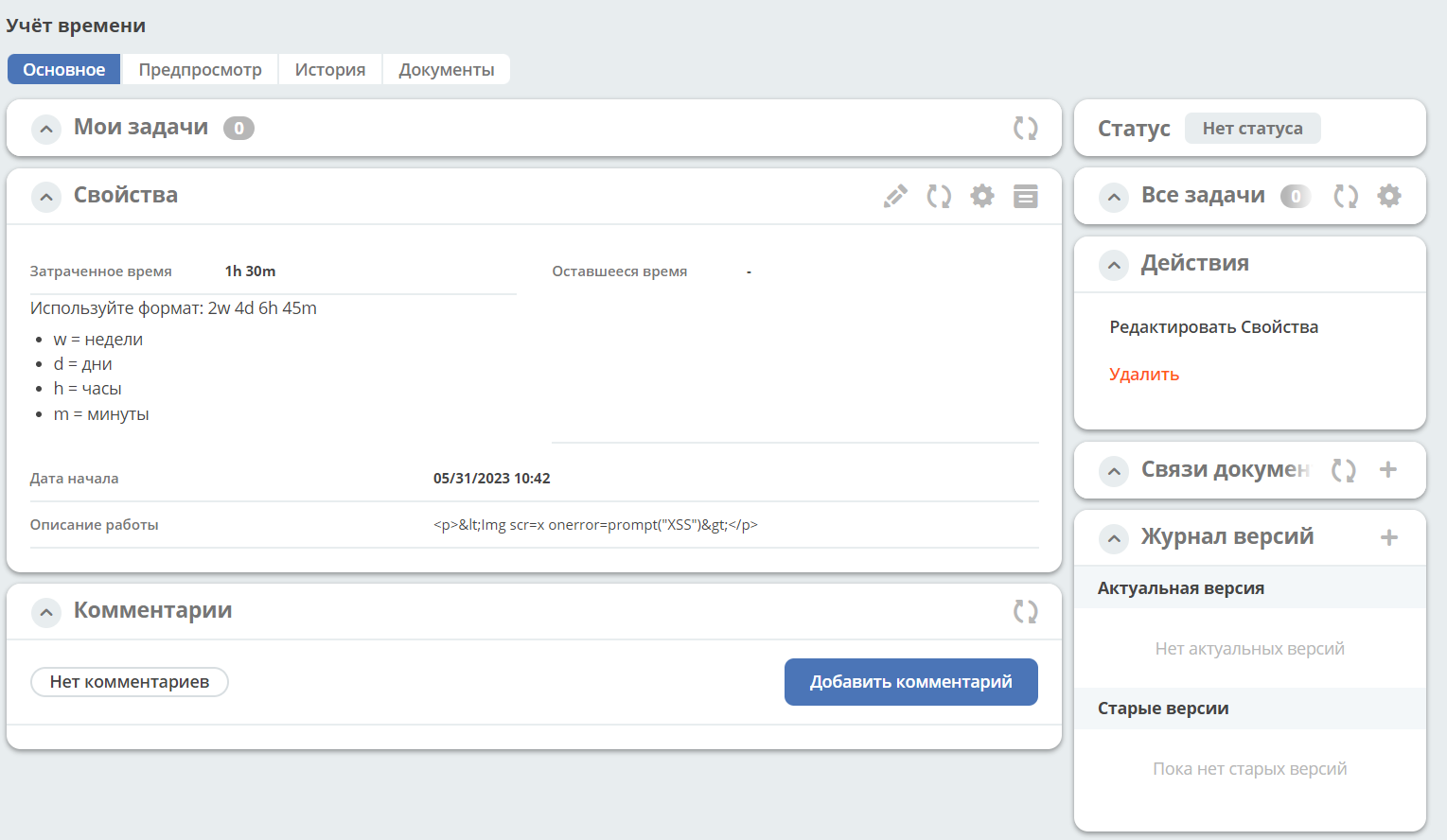Click 'Используйте формат: 2w 4d 6h 45m' hint
Viewport: 1447px width, 840px height.
click(173, 307)
